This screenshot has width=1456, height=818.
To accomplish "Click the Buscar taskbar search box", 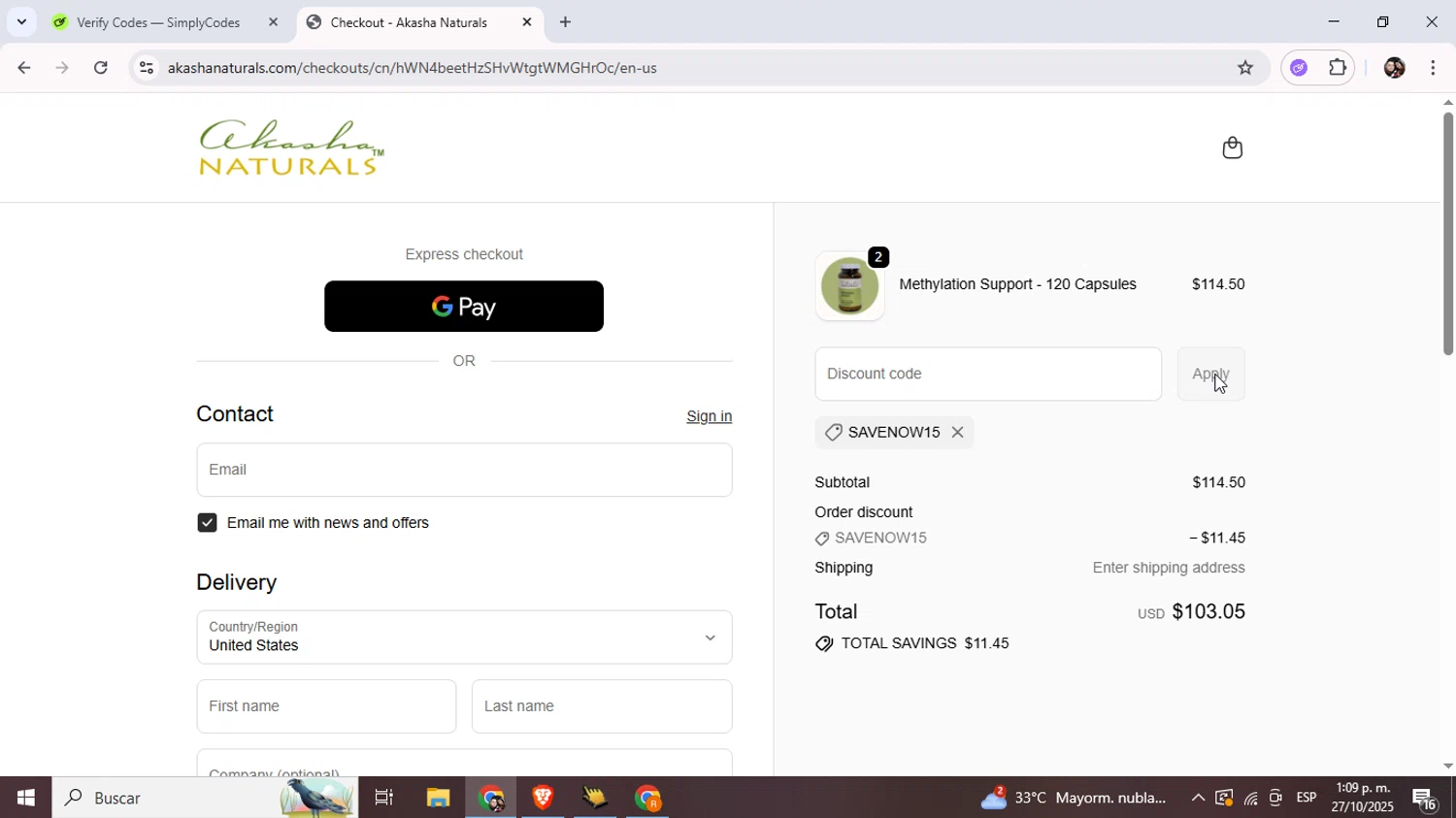I will [x=205, y=798].
